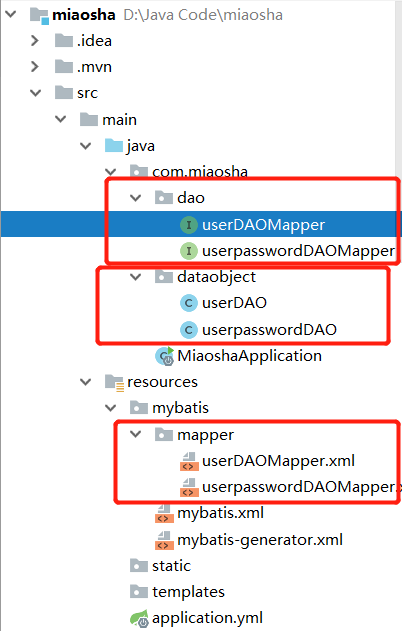This screenshot has height=631, width=402.
Task: Click the application.yml Spring config icon
Action: tap(139, 619)
